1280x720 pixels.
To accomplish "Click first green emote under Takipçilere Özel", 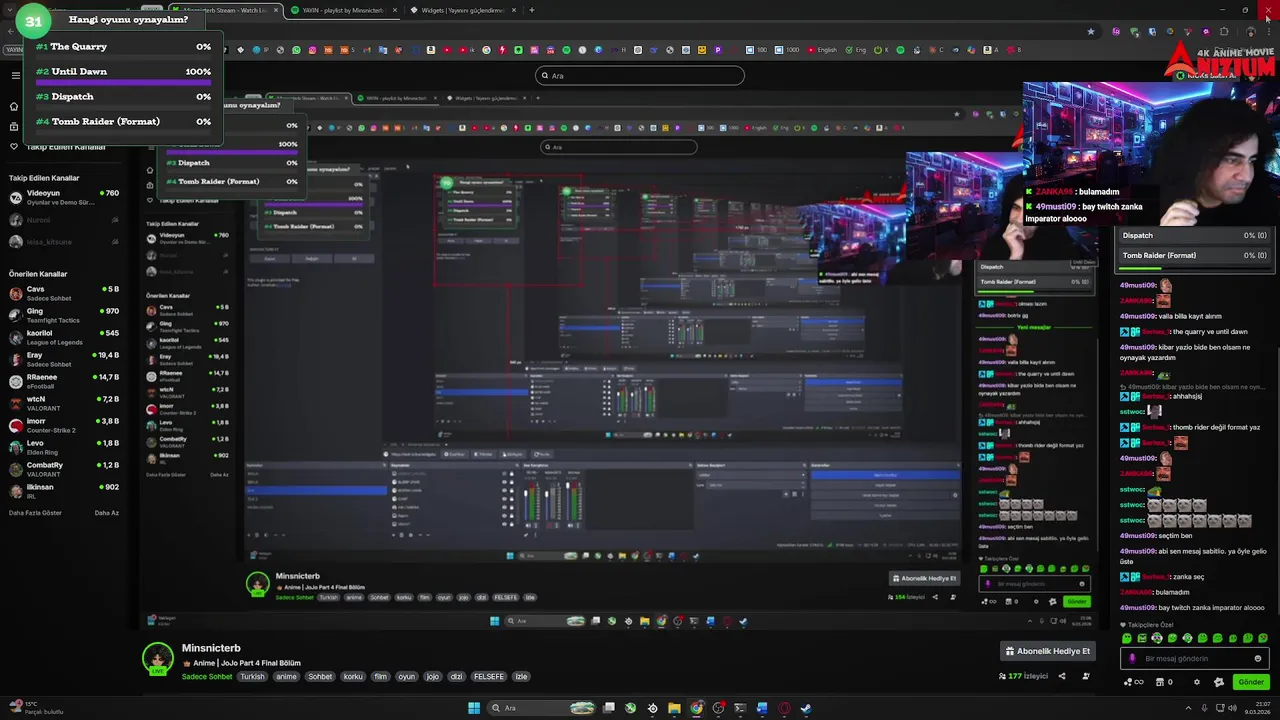I will tap(1127, 638).
